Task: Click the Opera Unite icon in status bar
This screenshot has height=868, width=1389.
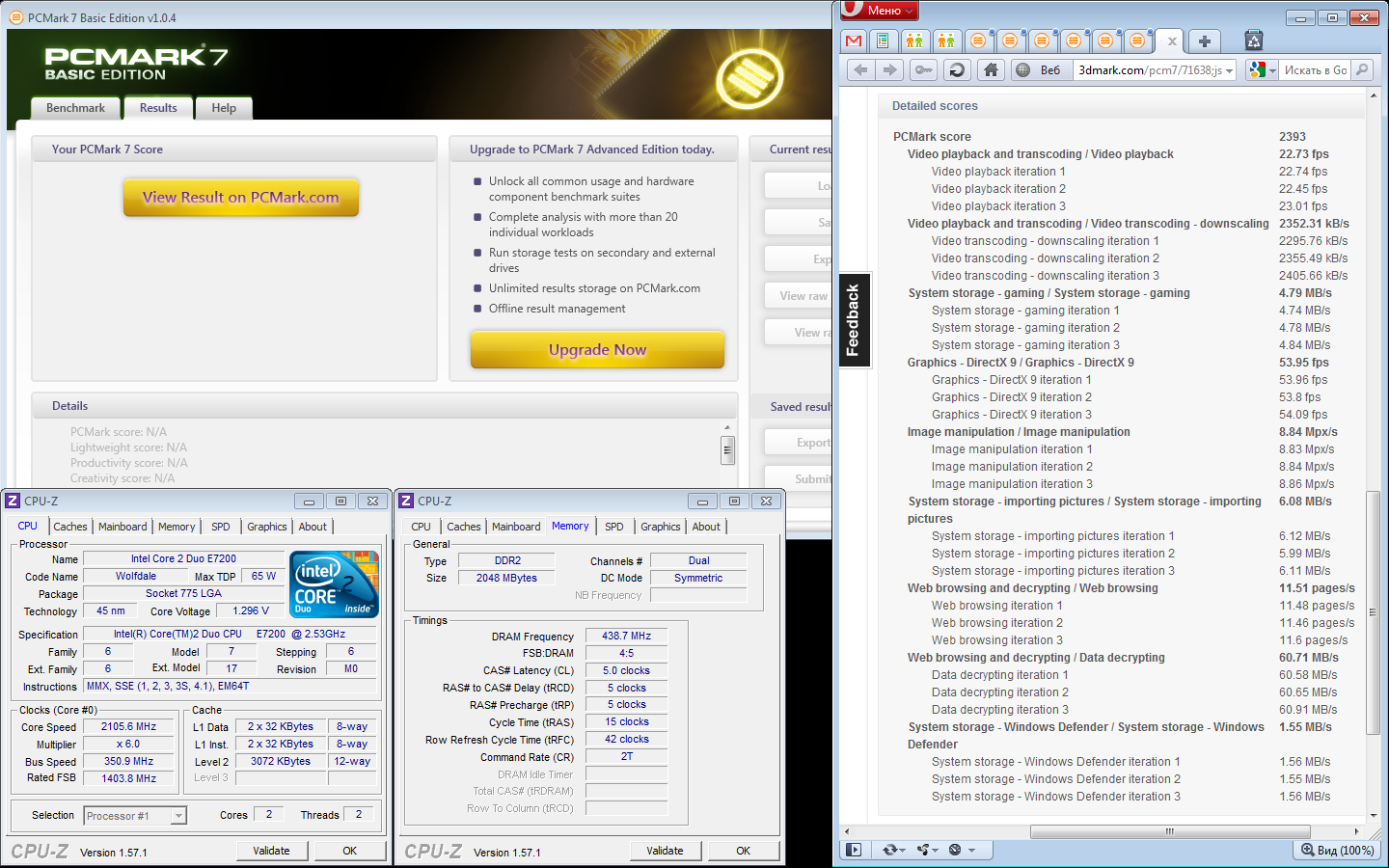Action: click(923, 850)
